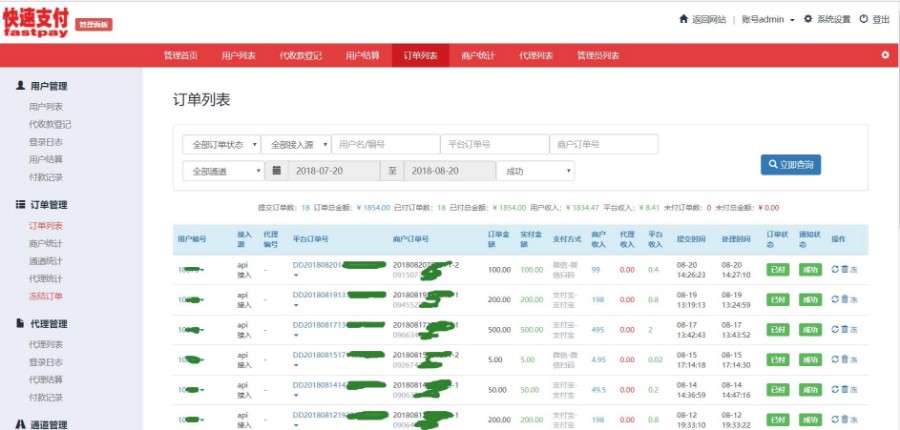Open 冻结订单 in the sidebar
The image size is (900, 430).
pyautogui.click(x=45, y=296)
